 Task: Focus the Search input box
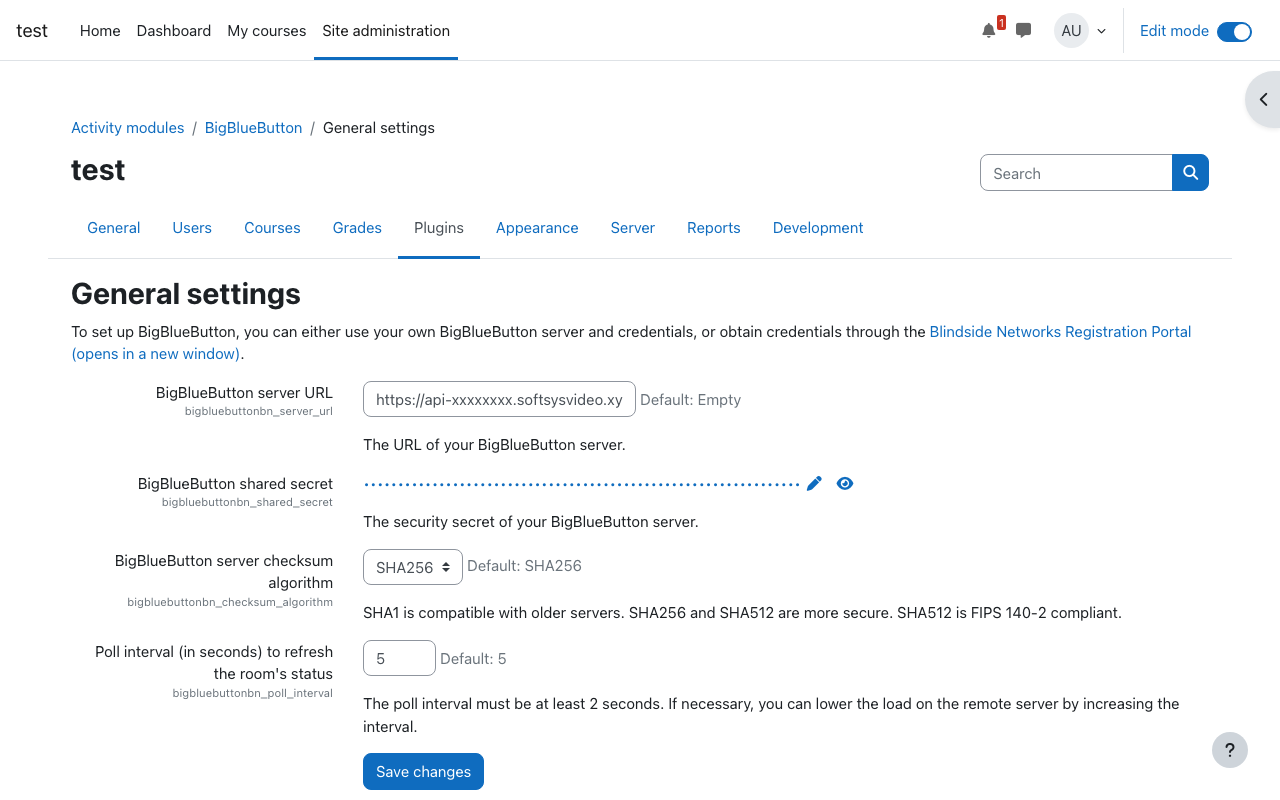point(1076,172)
